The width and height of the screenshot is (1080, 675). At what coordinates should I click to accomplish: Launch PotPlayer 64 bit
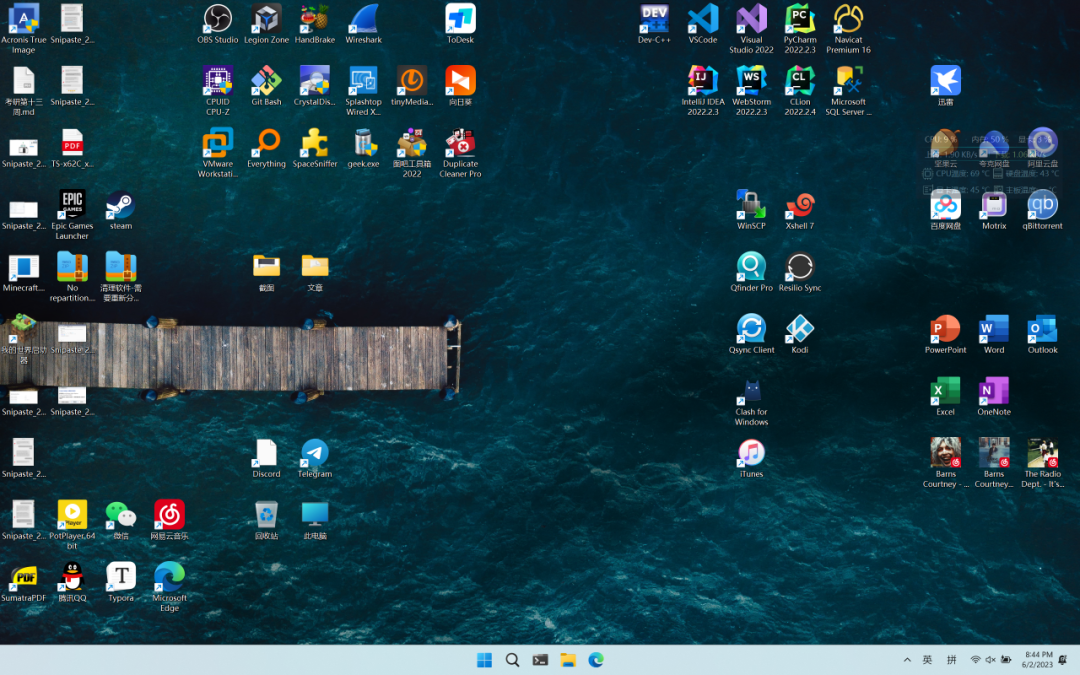tap(72, 525)
